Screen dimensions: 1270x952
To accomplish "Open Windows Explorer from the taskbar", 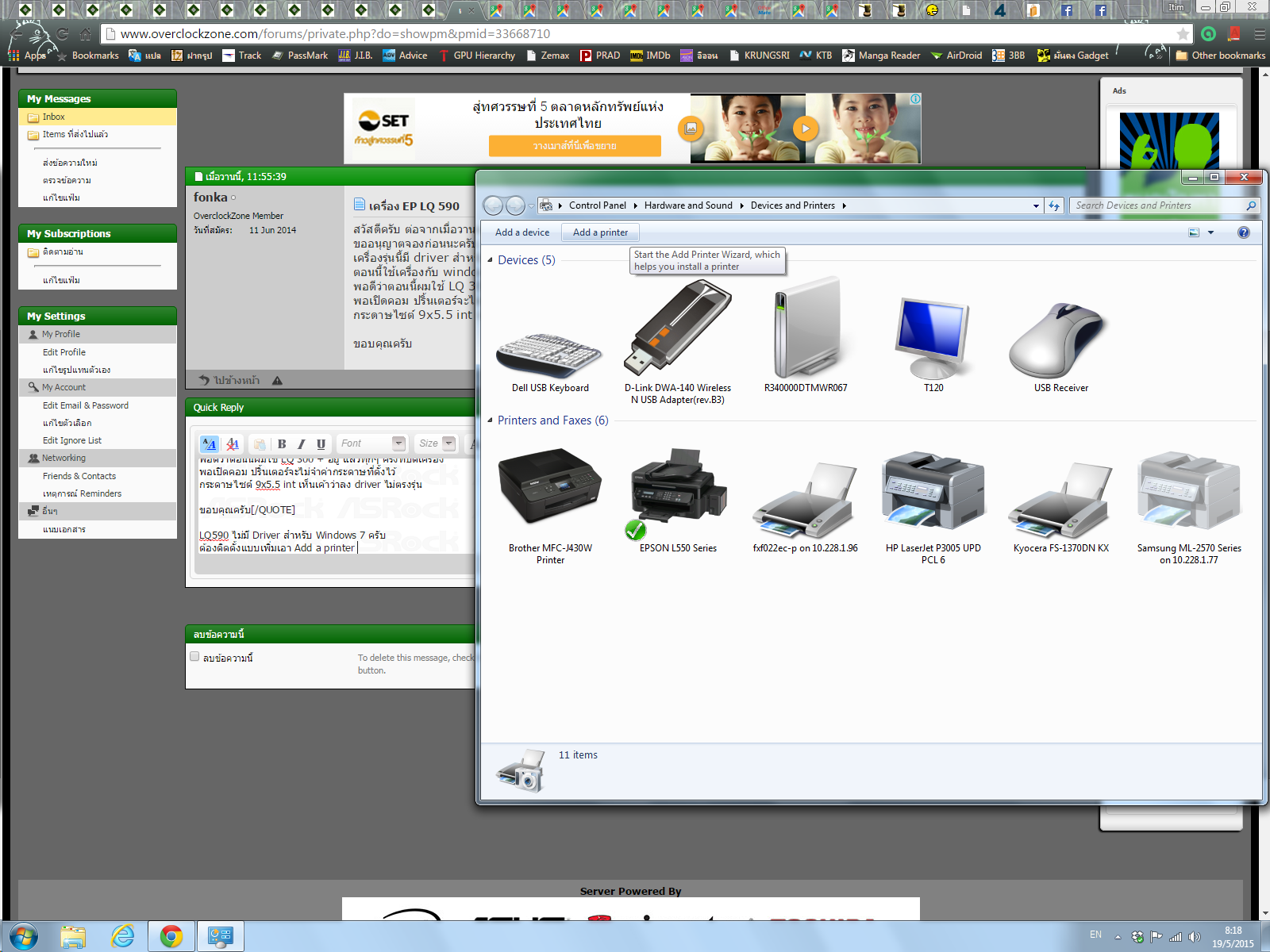I will pyautogui.click(x=73, y=936).
